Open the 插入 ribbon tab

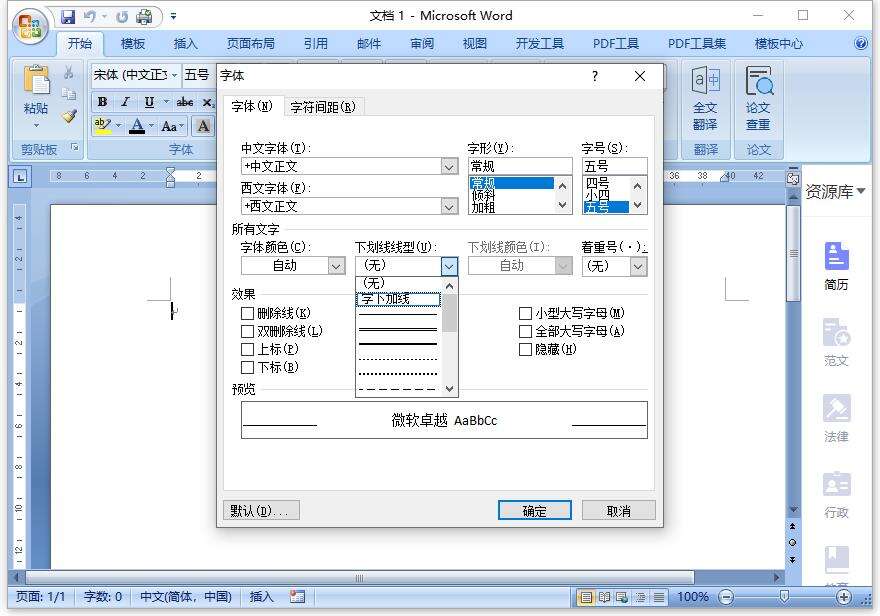click(185, 44)
